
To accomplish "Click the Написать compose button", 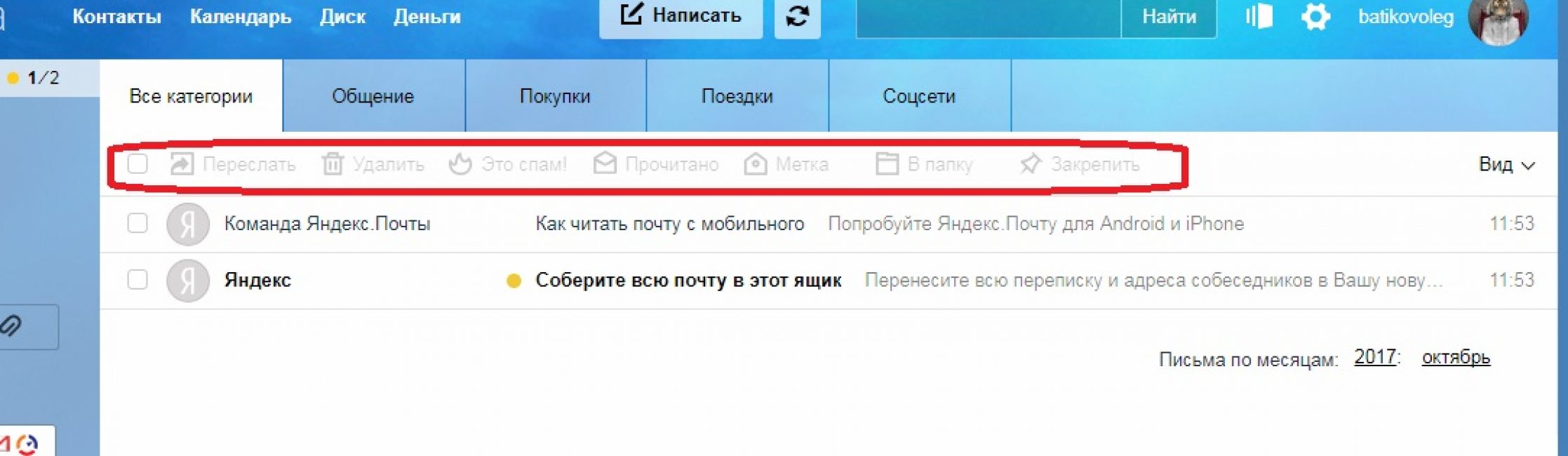I will click(x=681, y=17).
